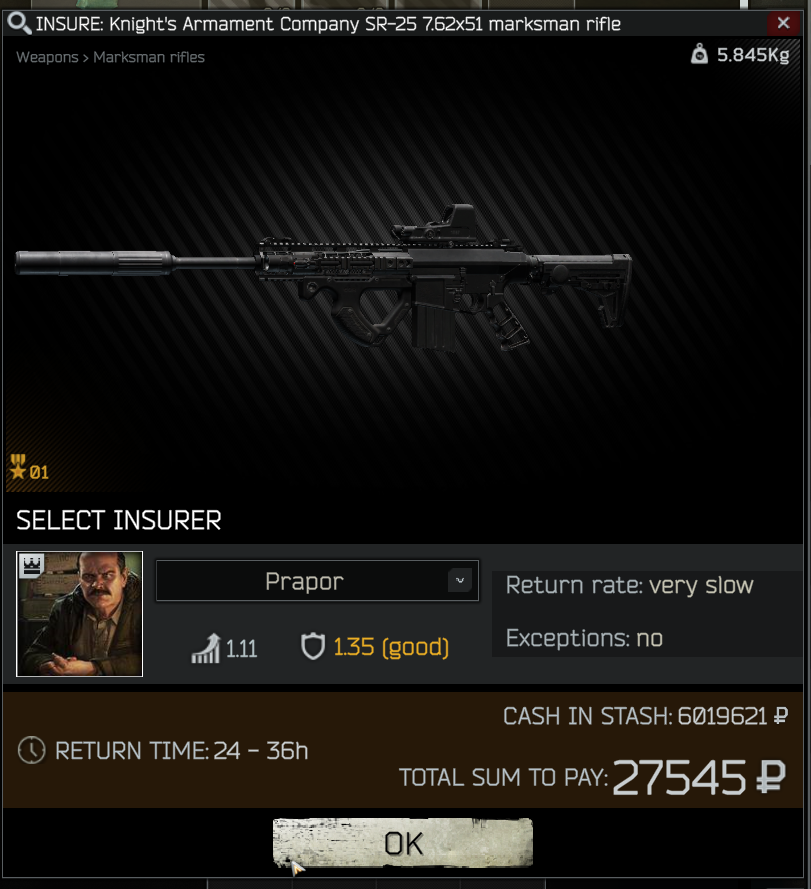Click the ruble icon after cash in stash
Screen dimensions: 811x889
780,716
